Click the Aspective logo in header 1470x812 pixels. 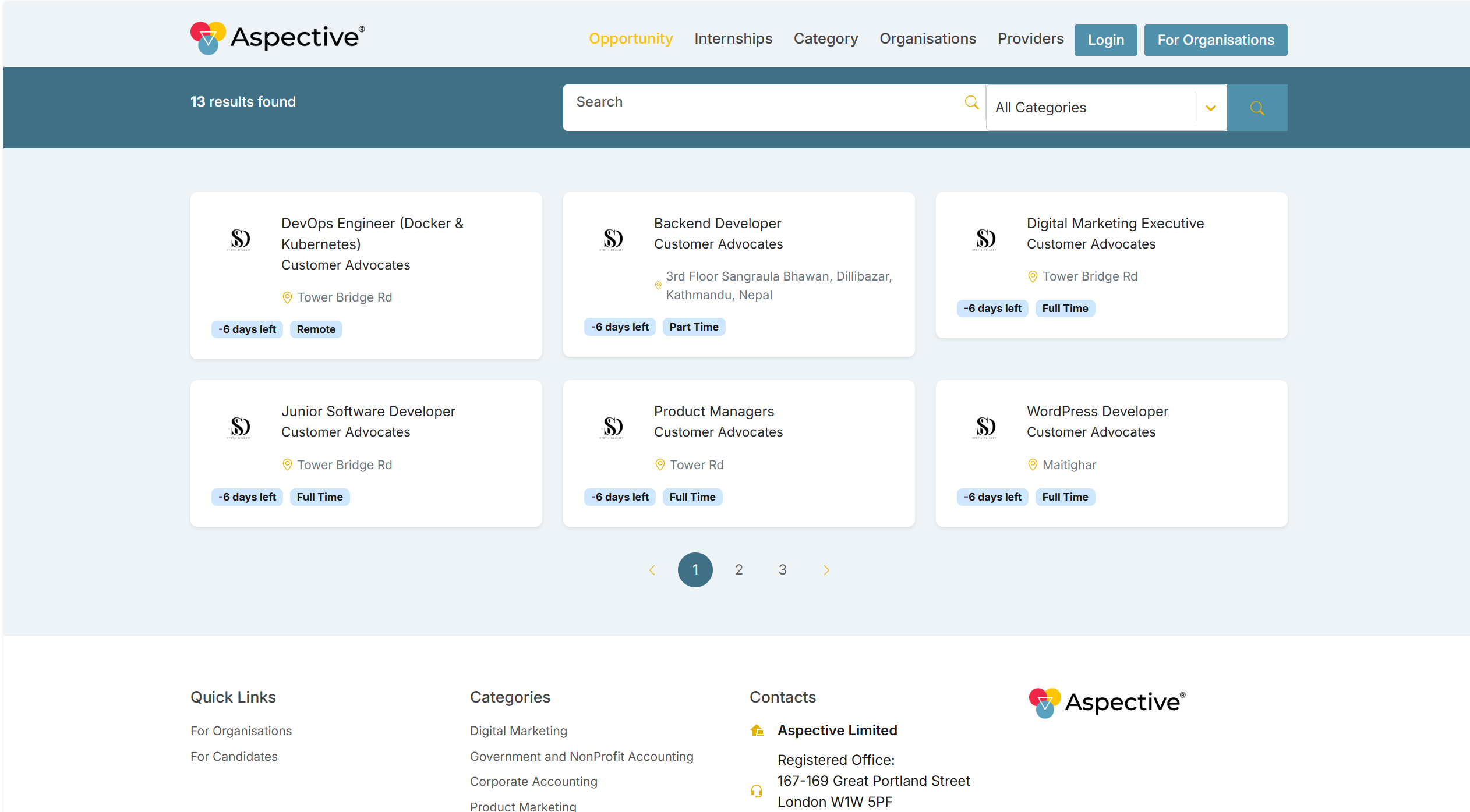point(277,38)
